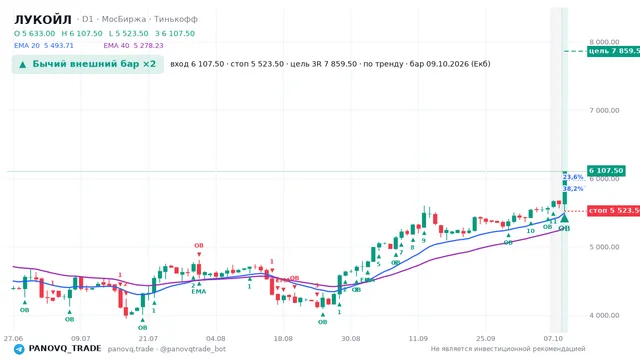Click the red 'стоп 5 523.5' stop price tag
This screenshot has height=360, width=640.
(x=613, y=211)
